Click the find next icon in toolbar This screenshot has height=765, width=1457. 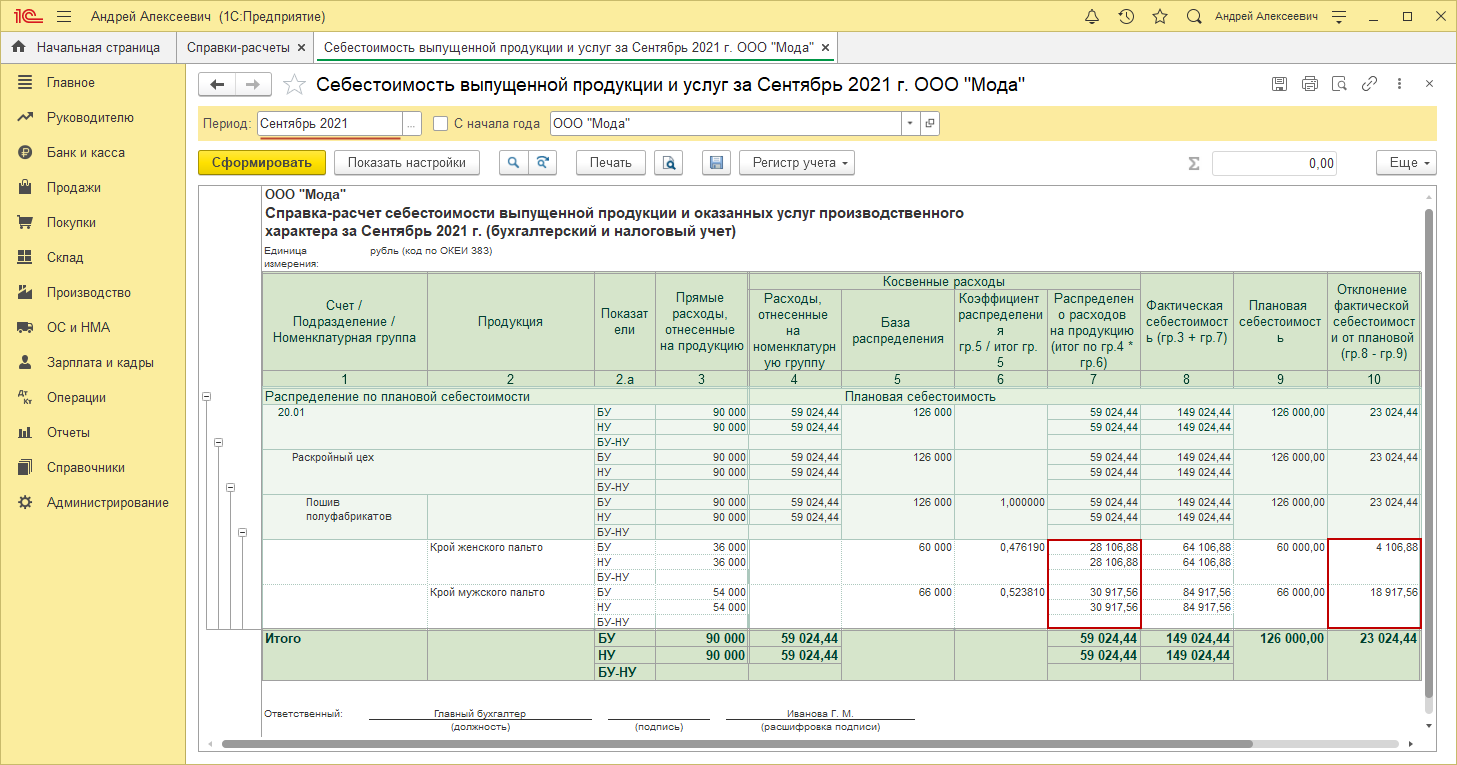tap(542, 163)
